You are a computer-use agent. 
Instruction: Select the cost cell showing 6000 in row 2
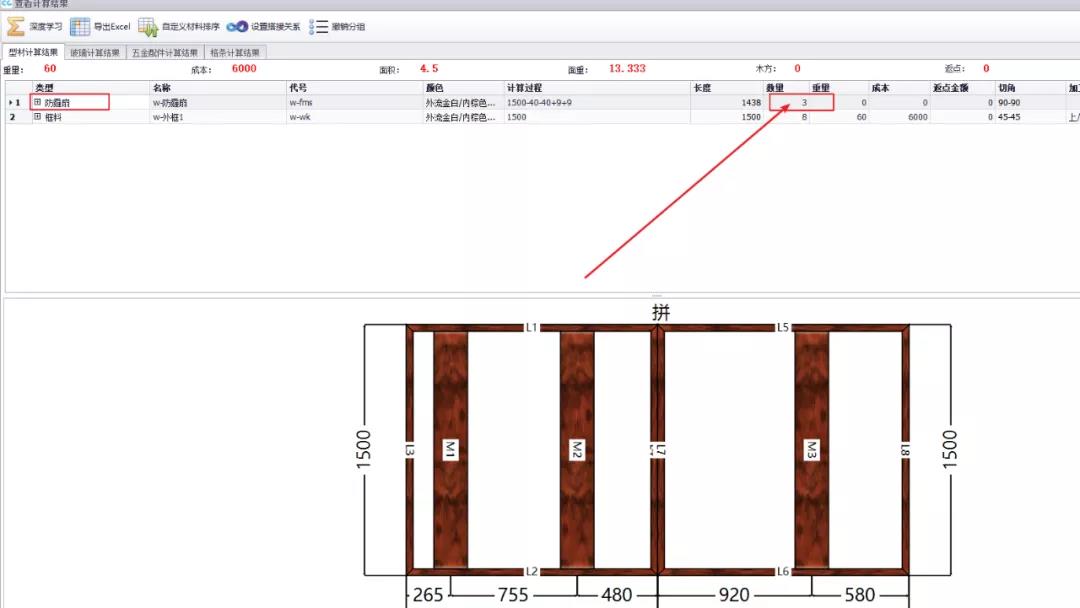click(x=899, y=117)
